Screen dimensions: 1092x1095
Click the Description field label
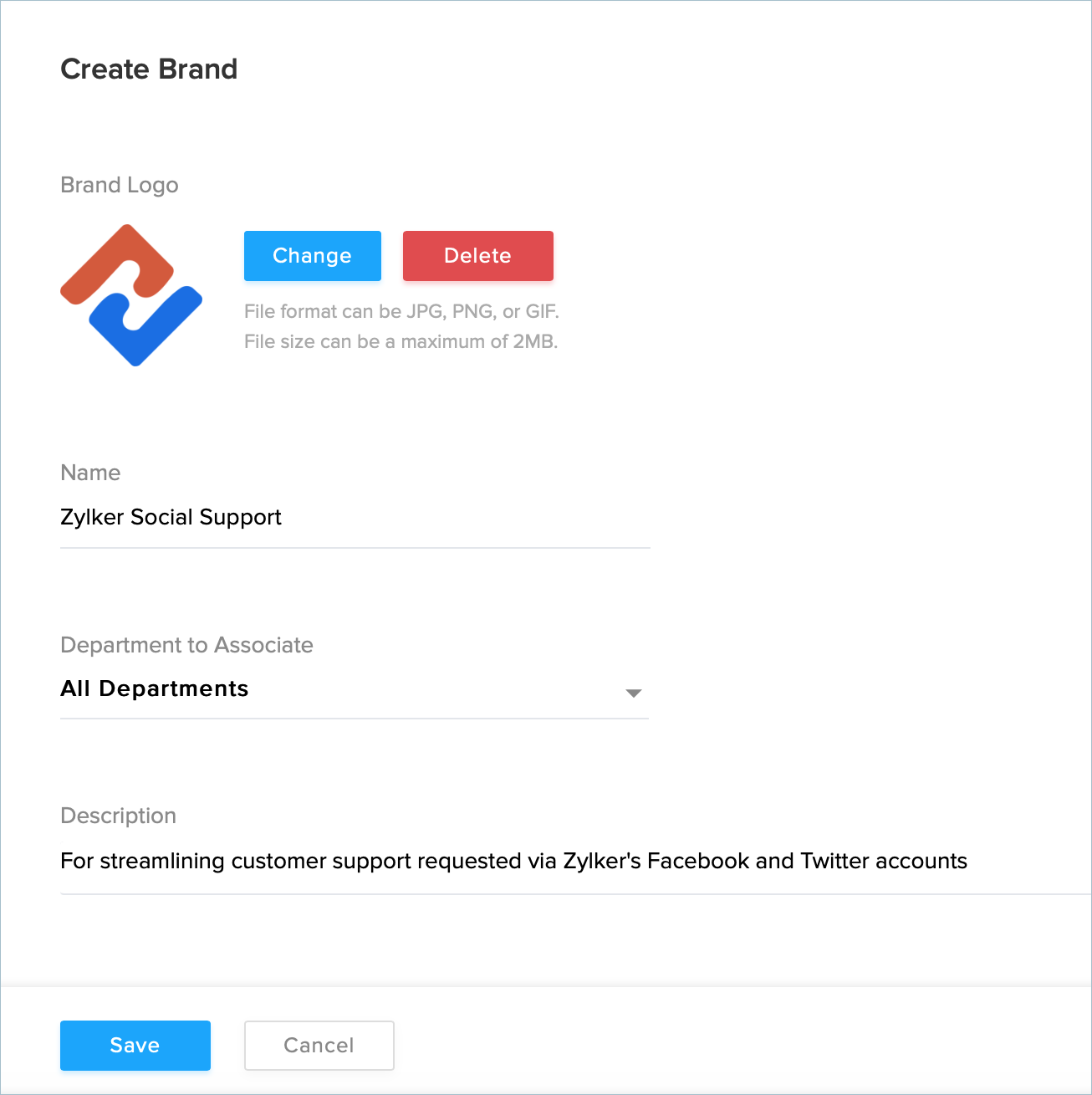tap(118, 816)
